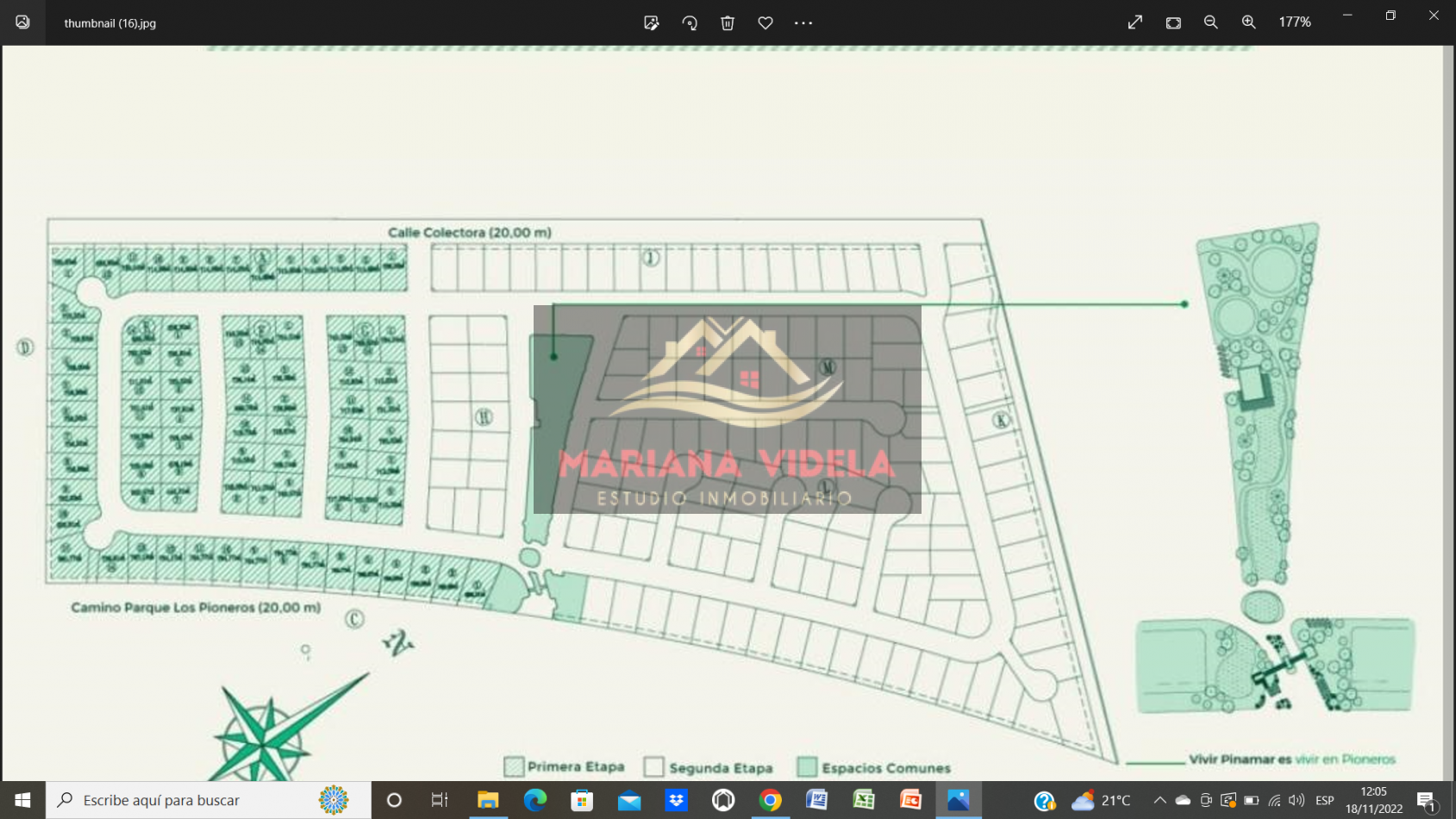Click the green Espacios Comunes legend swatch

[807, 767]
